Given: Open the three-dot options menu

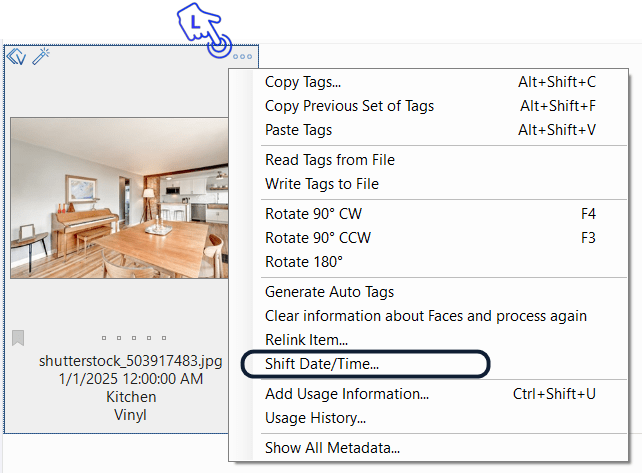Looking at the screenshot, I should (242, 57).
